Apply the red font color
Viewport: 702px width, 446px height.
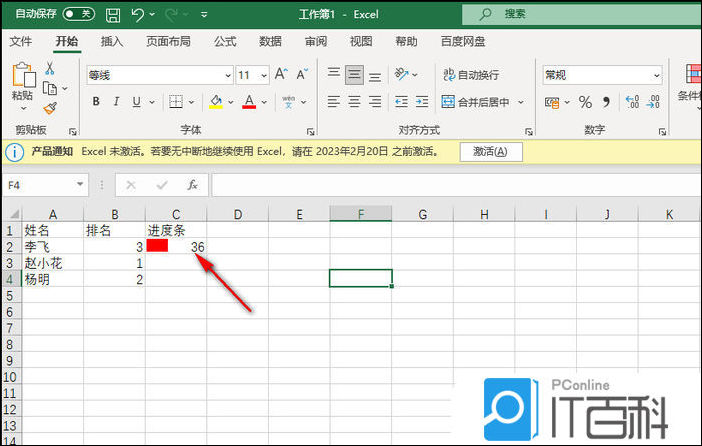(249, 102)
